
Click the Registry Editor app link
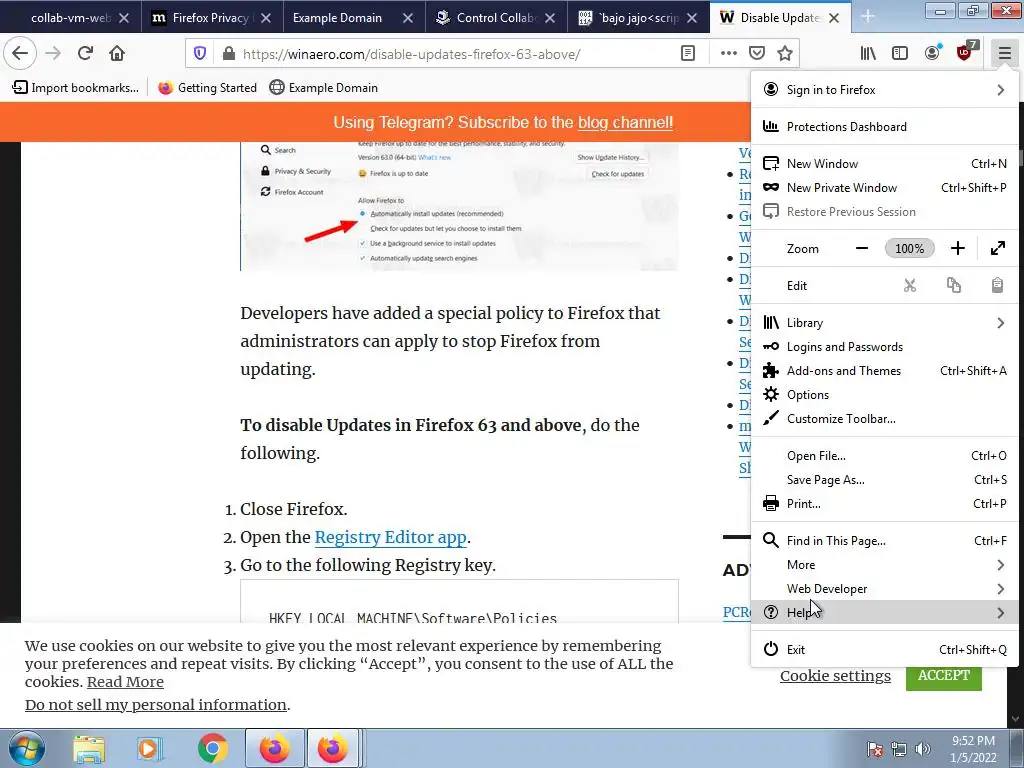click(391, 537)
